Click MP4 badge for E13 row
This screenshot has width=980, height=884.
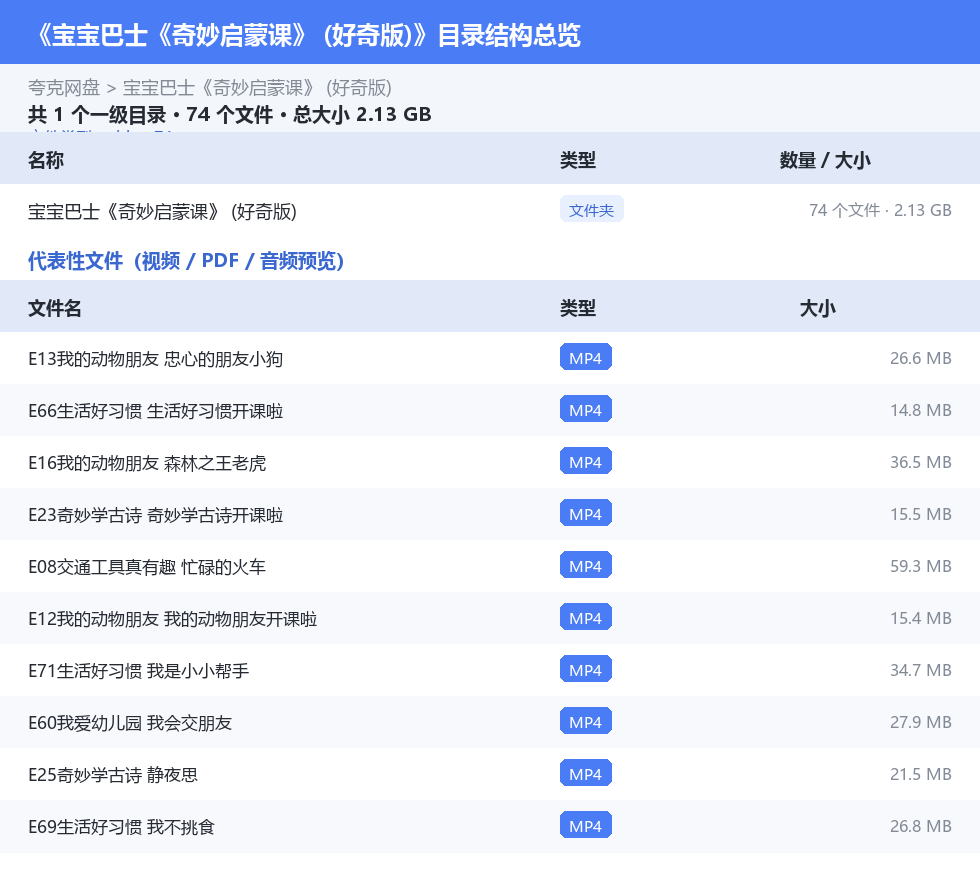pos(586,358)
